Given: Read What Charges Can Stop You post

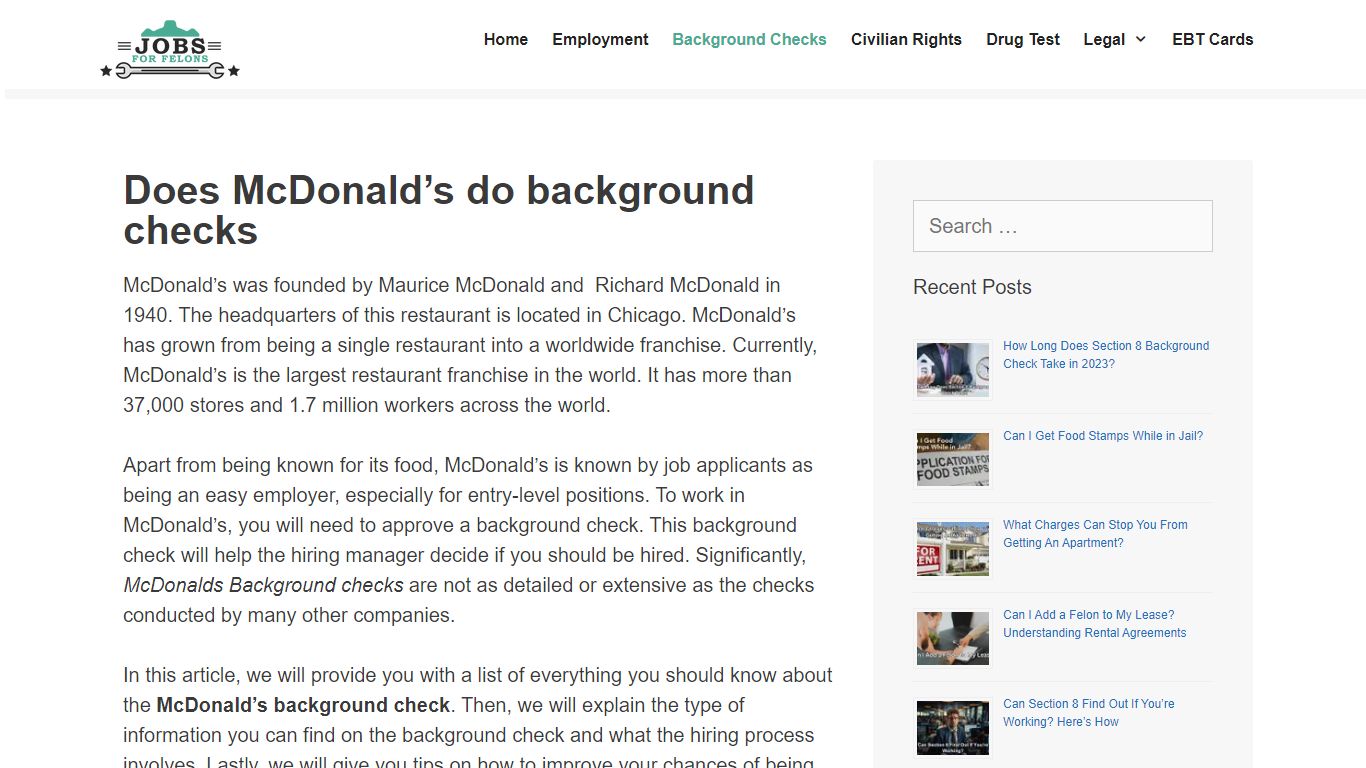Looking at the screenshot, I should (x=1095, y=534).
